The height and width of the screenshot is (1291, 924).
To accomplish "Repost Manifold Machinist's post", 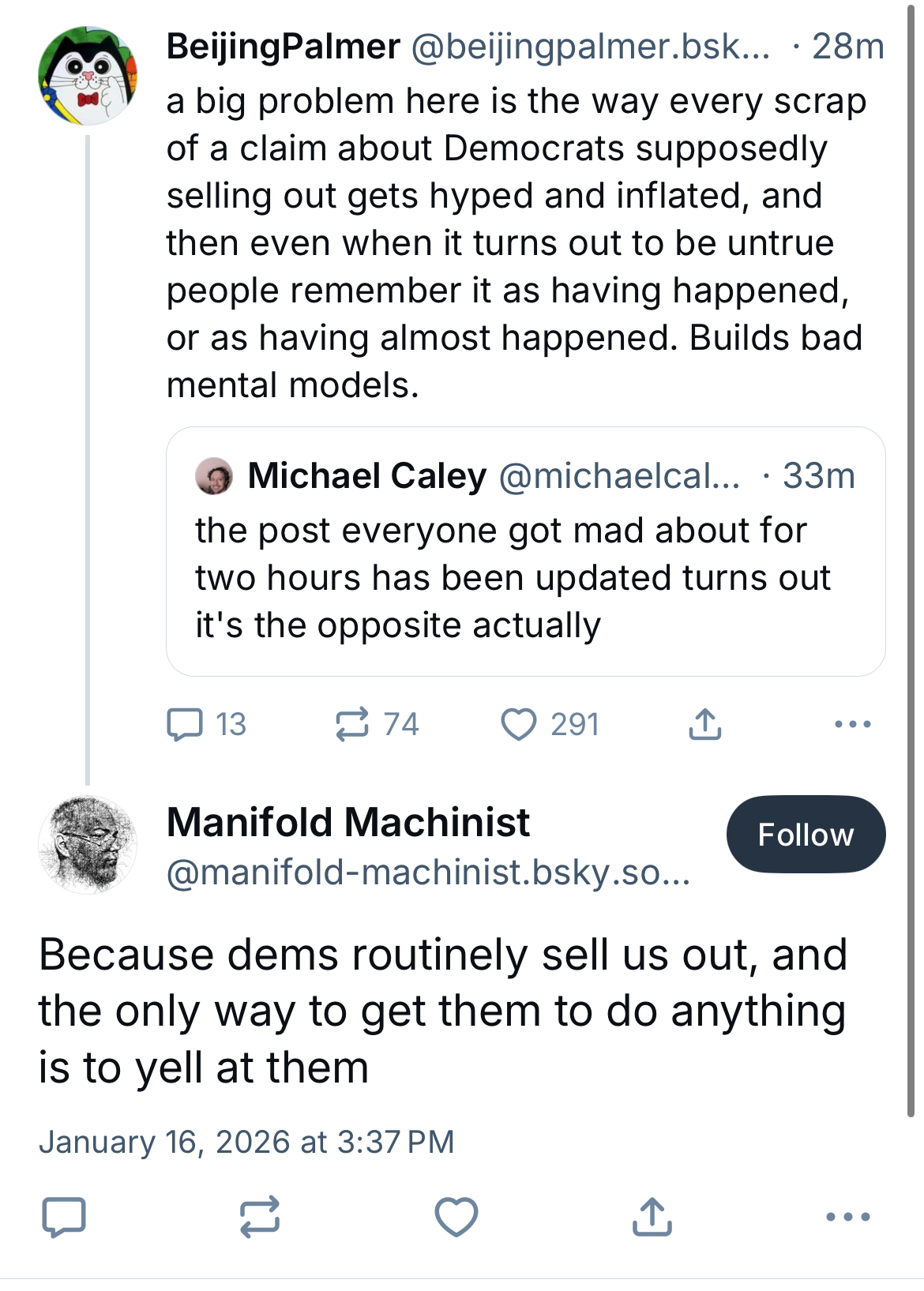I will coord(260,1217).
